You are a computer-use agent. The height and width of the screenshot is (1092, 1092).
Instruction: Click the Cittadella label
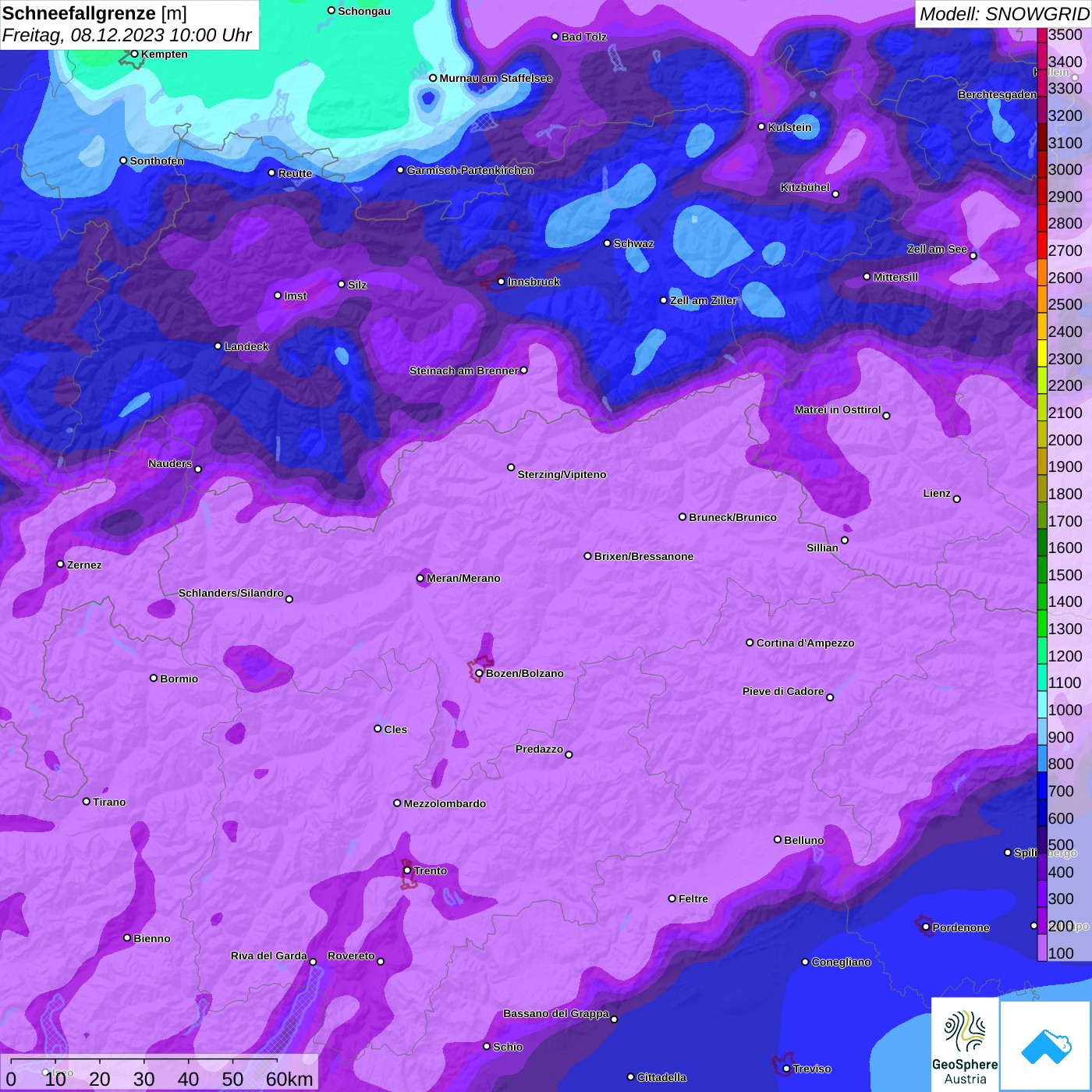coord(661,1077)
